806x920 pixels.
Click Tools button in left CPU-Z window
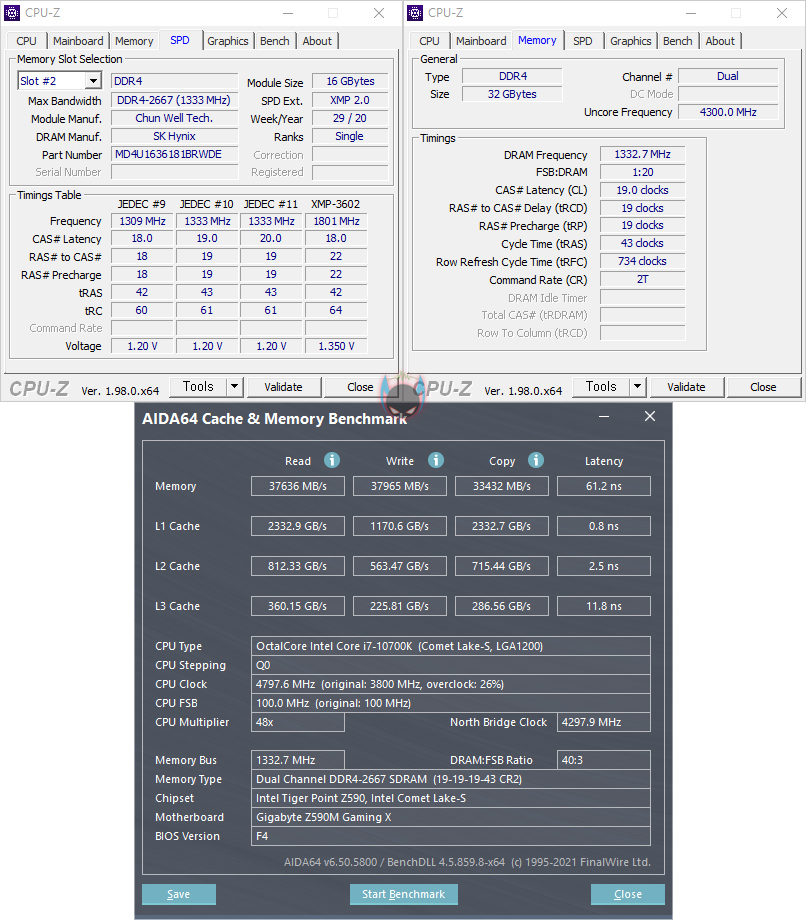[198, 387]
